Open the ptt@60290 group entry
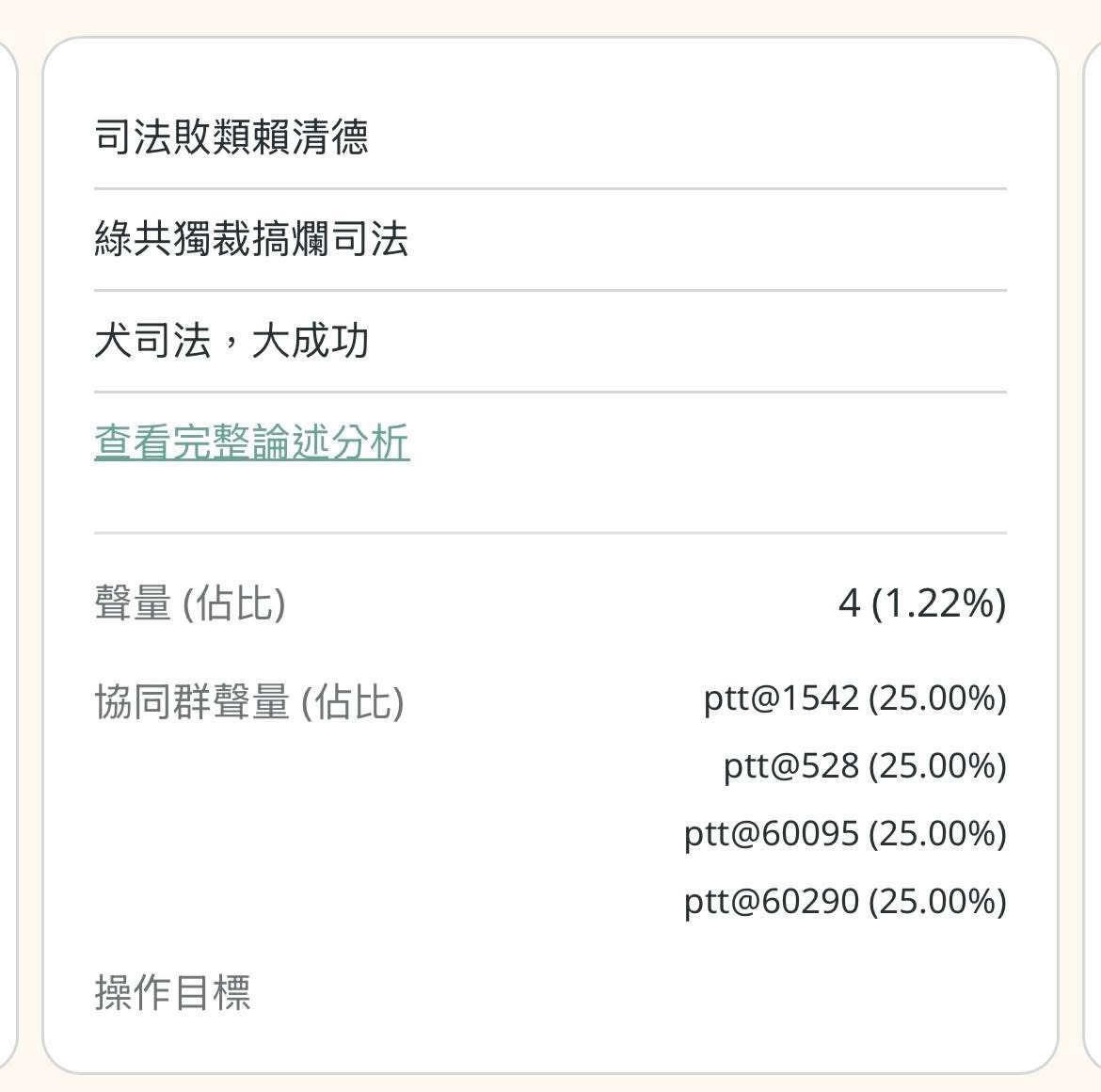This screenshot has width=1101, height=1092. 845,902
